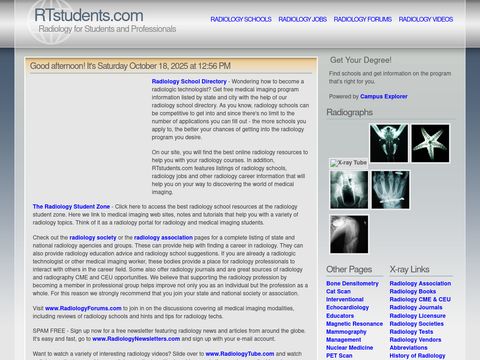Open the radiology association inline link
The width and height of the screenshot is (480, 360).
[163, 238]
